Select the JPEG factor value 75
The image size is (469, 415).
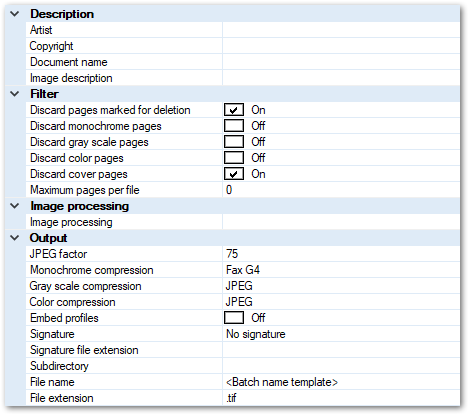[341, 254]
